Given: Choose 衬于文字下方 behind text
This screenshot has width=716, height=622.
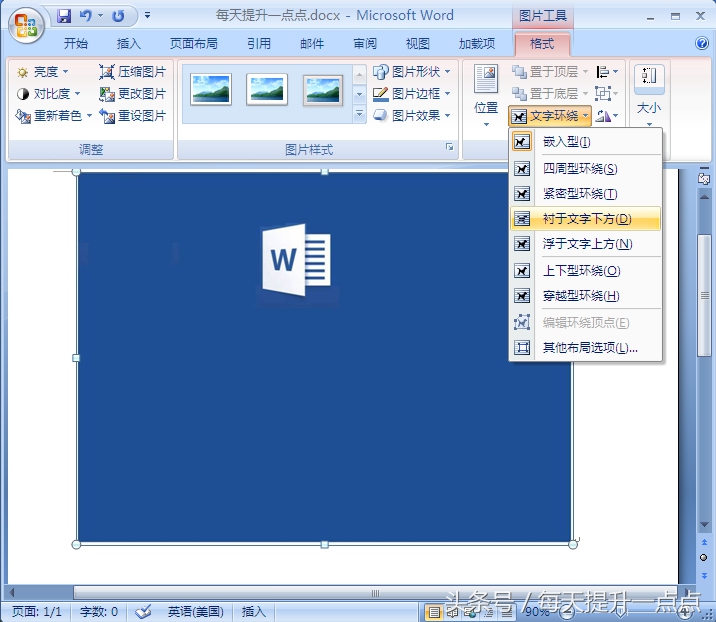Looking at the screenshot, I should 585,219.
